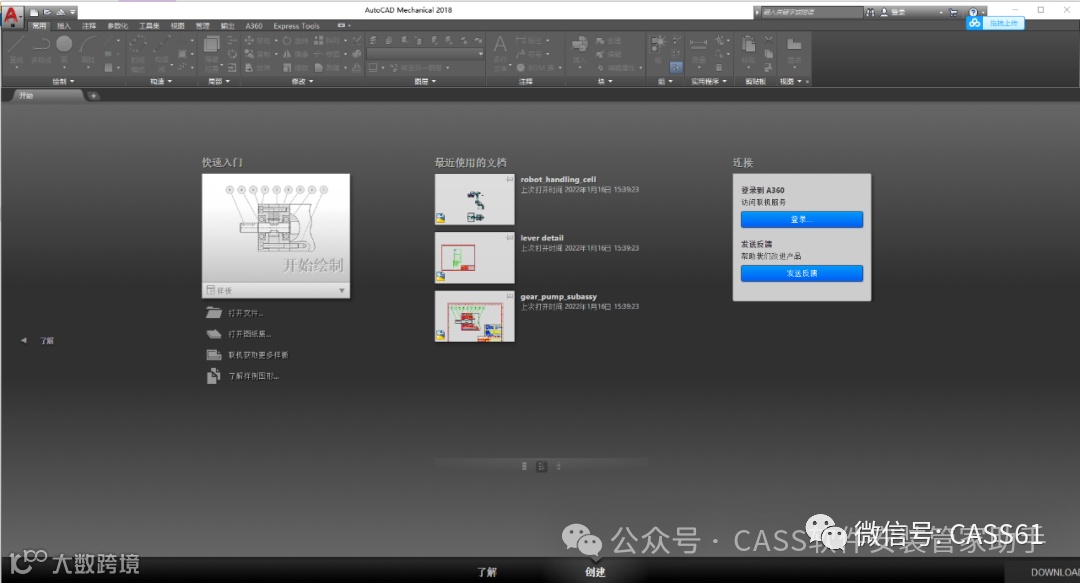Select the 开始 (Start) document tab

tap(47, 96)
